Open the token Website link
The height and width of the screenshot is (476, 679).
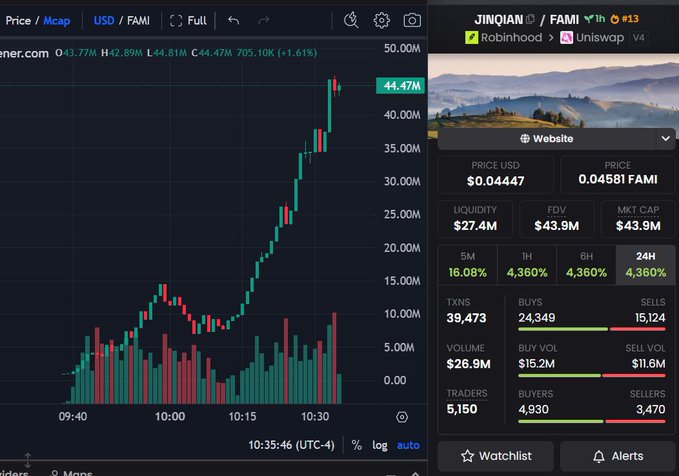[x=546, y=139]
